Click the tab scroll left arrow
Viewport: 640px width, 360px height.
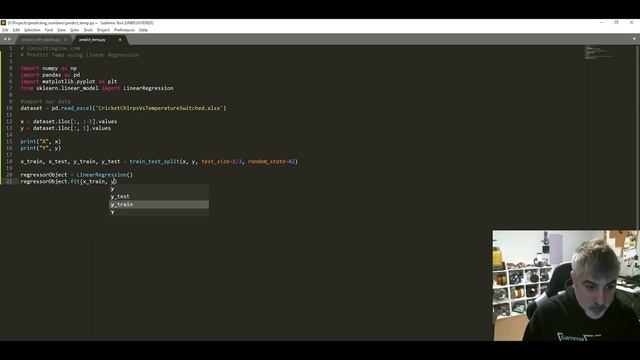(x=5, y=39)
